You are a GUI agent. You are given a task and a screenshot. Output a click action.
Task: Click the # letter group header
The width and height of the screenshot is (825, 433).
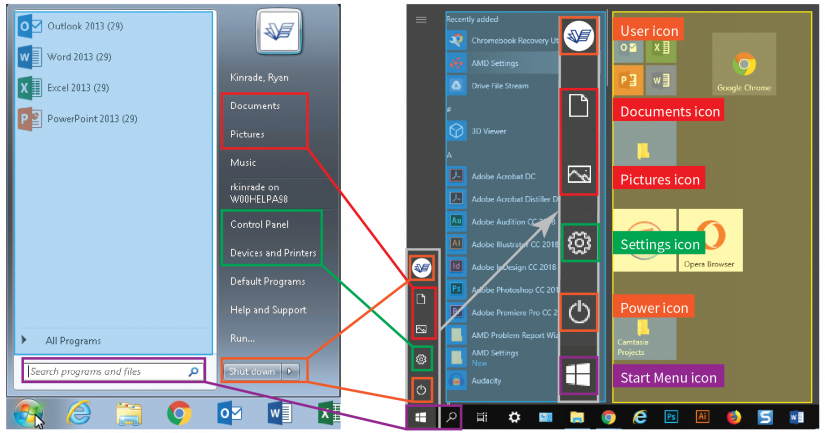449,109
